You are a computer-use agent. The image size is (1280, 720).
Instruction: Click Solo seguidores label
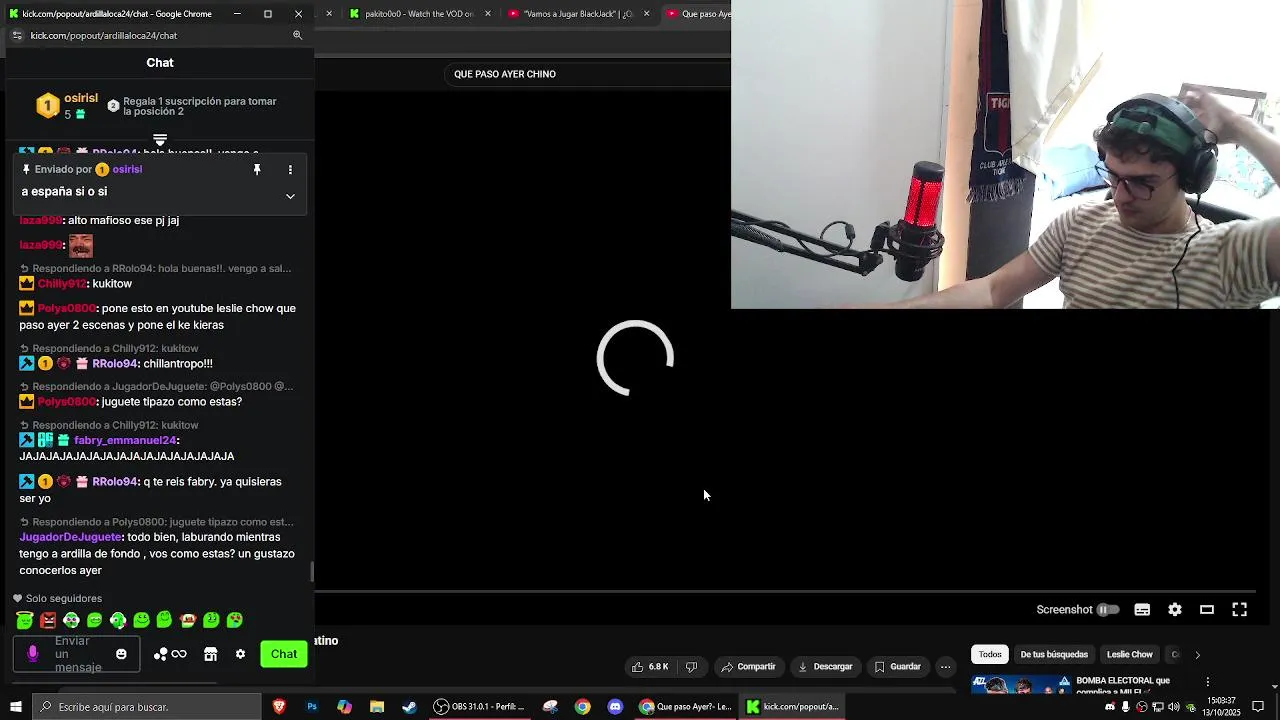(x=64, y=599)
